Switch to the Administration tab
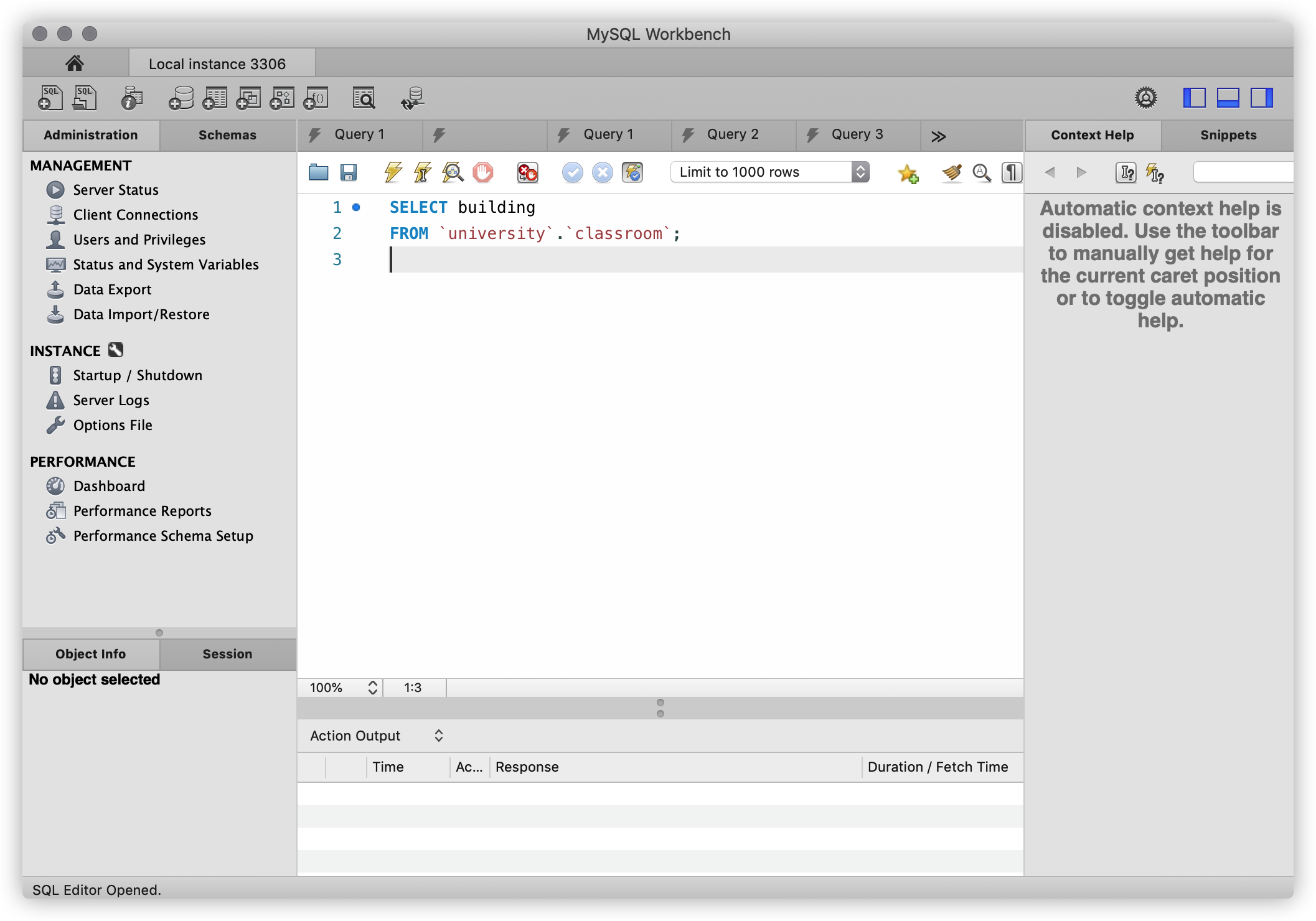 (x=91, y=135)
